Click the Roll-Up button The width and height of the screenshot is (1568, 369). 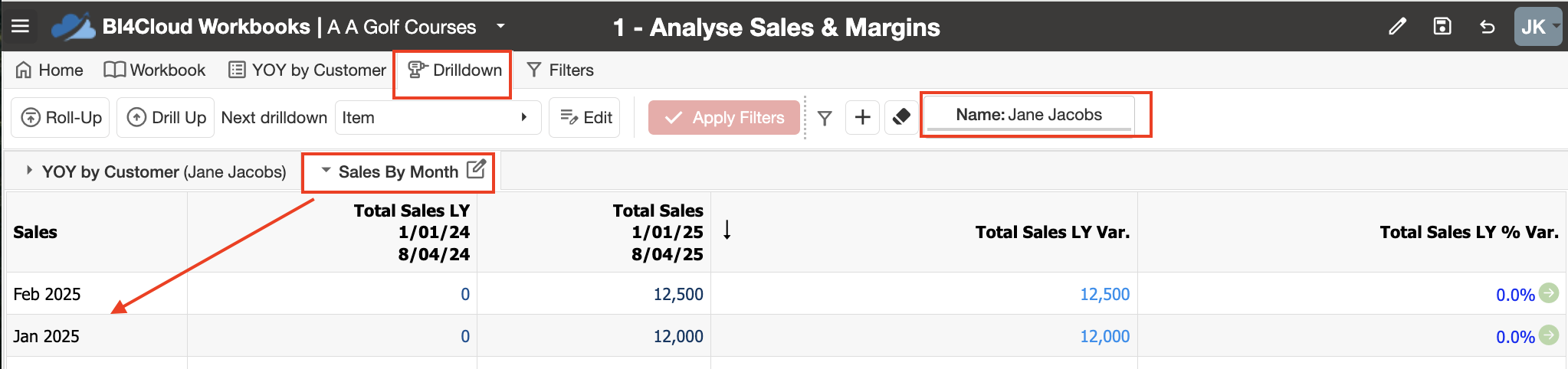click(x=61, y=117)
